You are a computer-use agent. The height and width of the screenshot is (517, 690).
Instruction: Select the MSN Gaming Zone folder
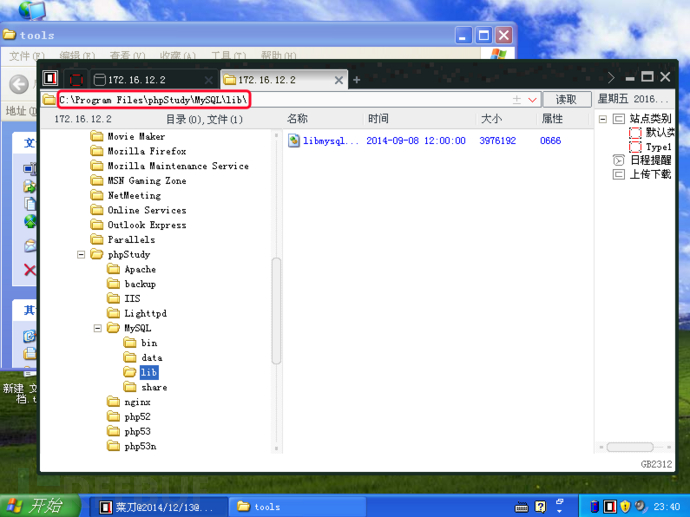[x=138, y=181]
